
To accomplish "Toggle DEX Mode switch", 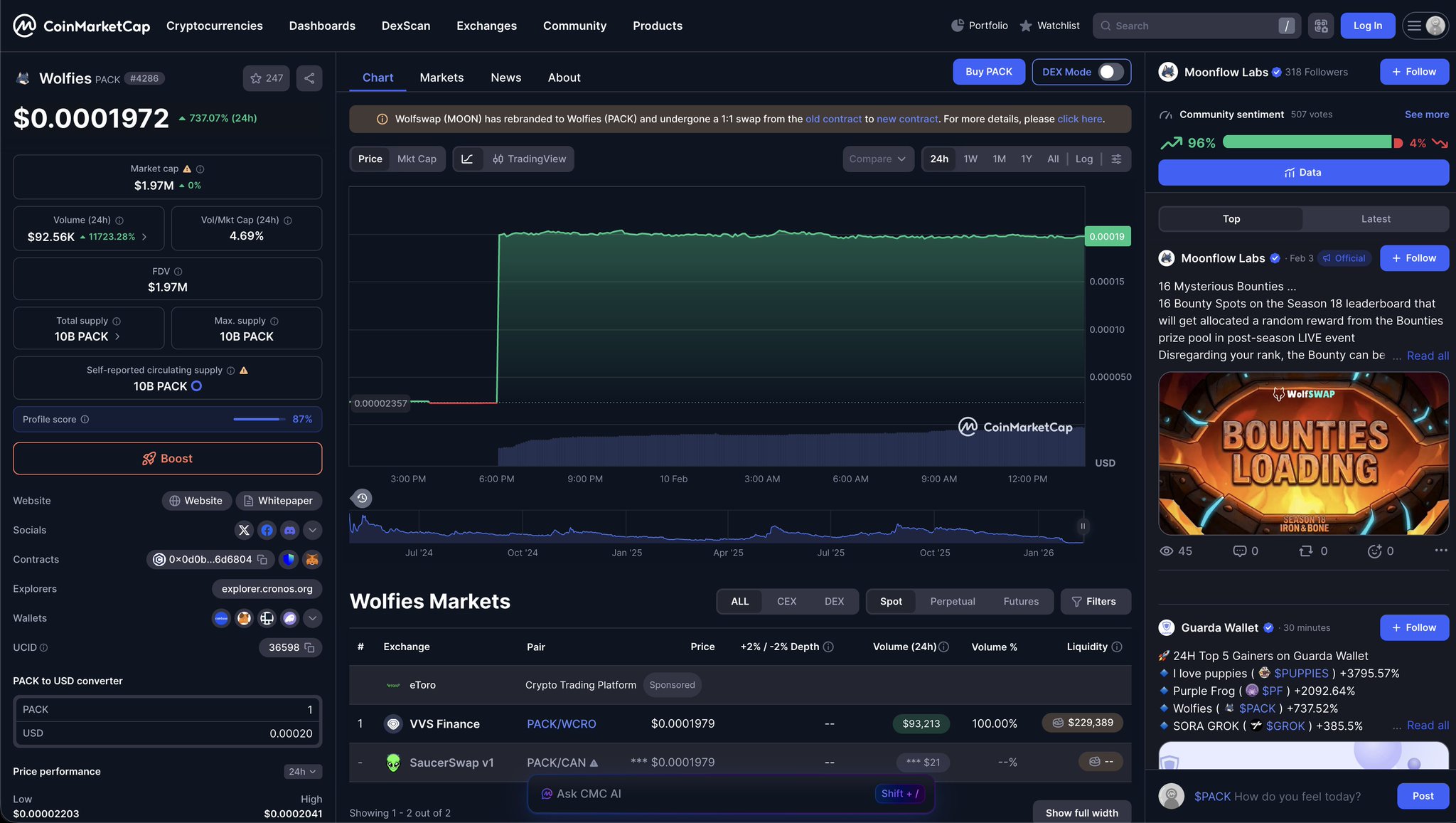I will tap(1110, 72).
